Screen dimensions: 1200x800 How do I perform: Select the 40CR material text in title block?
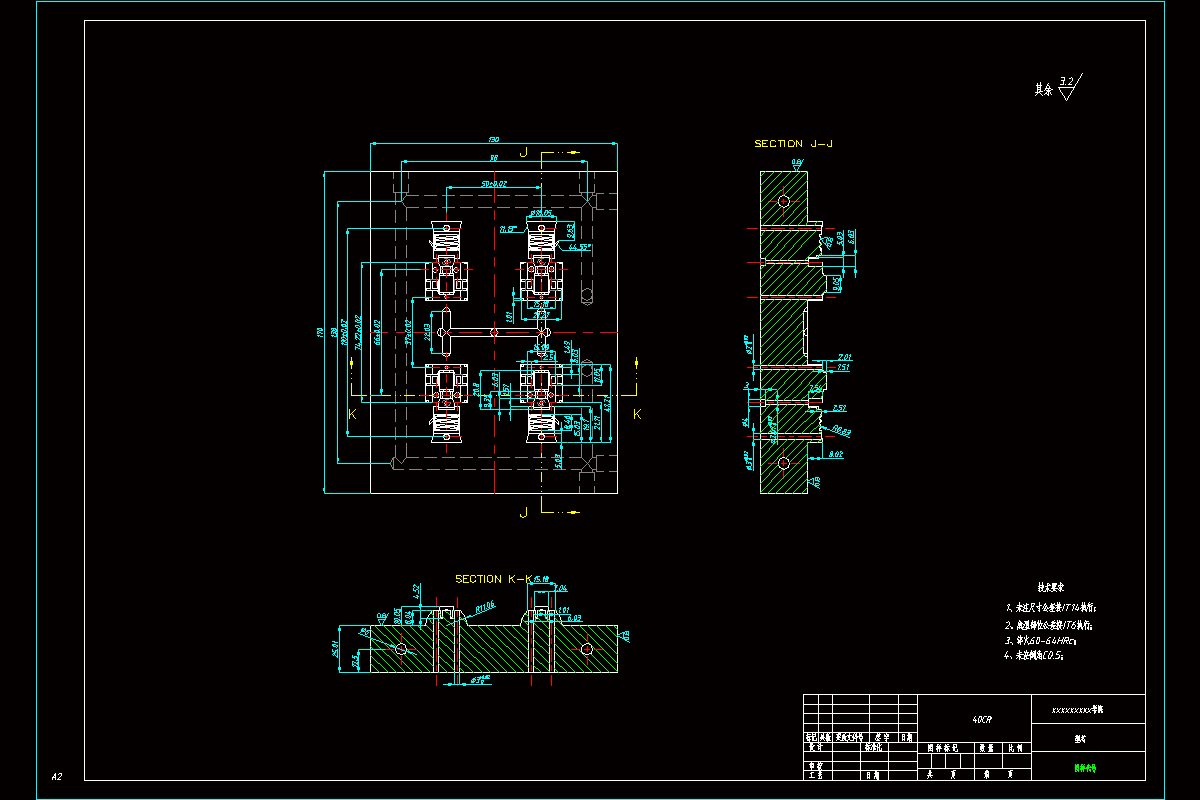pos(982,720)
